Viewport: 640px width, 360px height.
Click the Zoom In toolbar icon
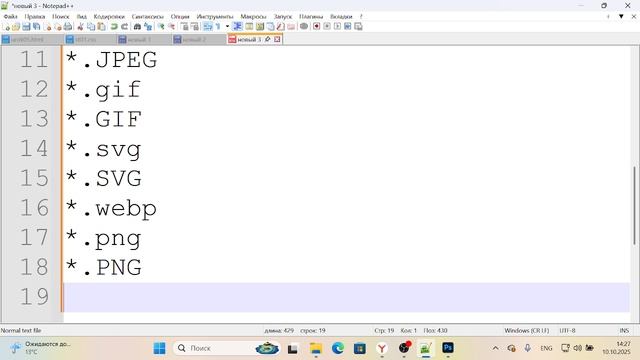[161, 27]
